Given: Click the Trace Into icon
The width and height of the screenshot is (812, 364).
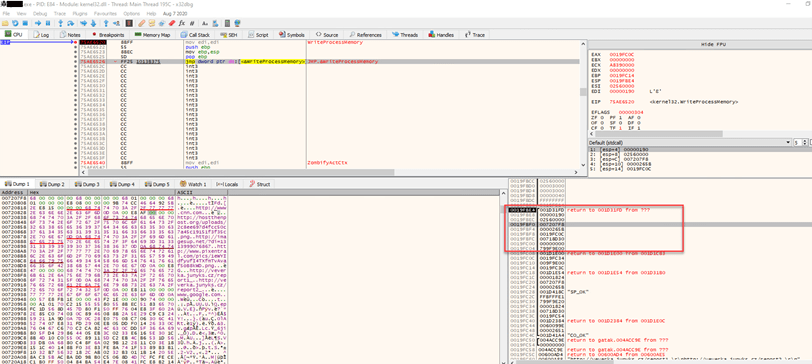Looking at the screenshot, I should coord(83,23).
